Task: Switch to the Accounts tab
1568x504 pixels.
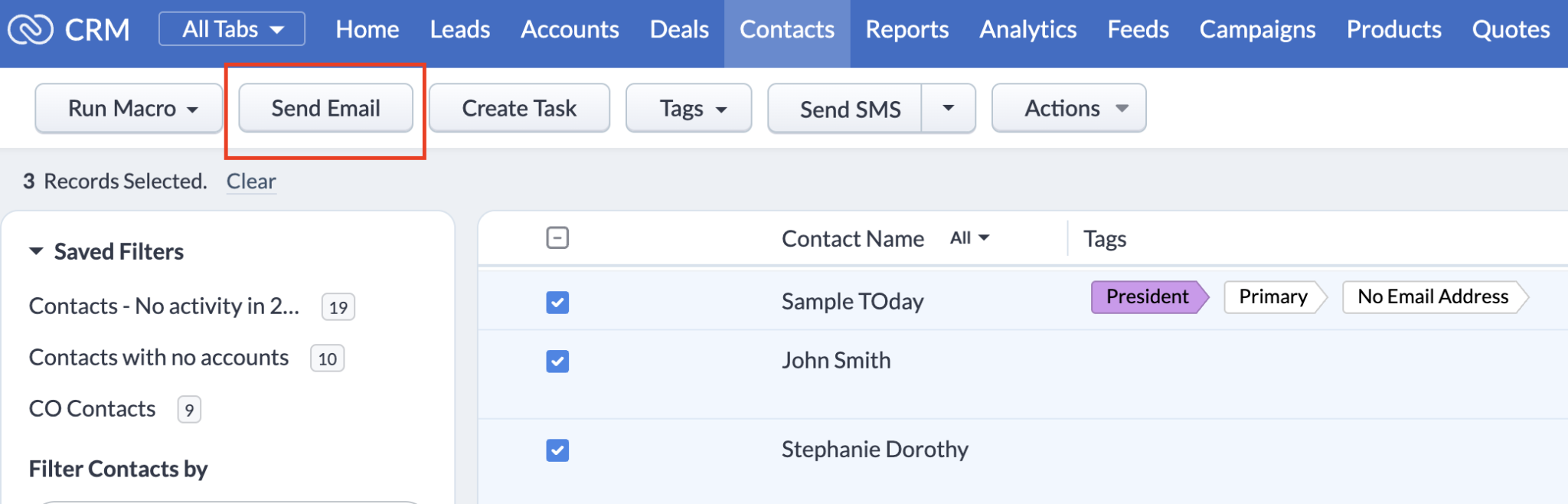Action: pos(570,30)
